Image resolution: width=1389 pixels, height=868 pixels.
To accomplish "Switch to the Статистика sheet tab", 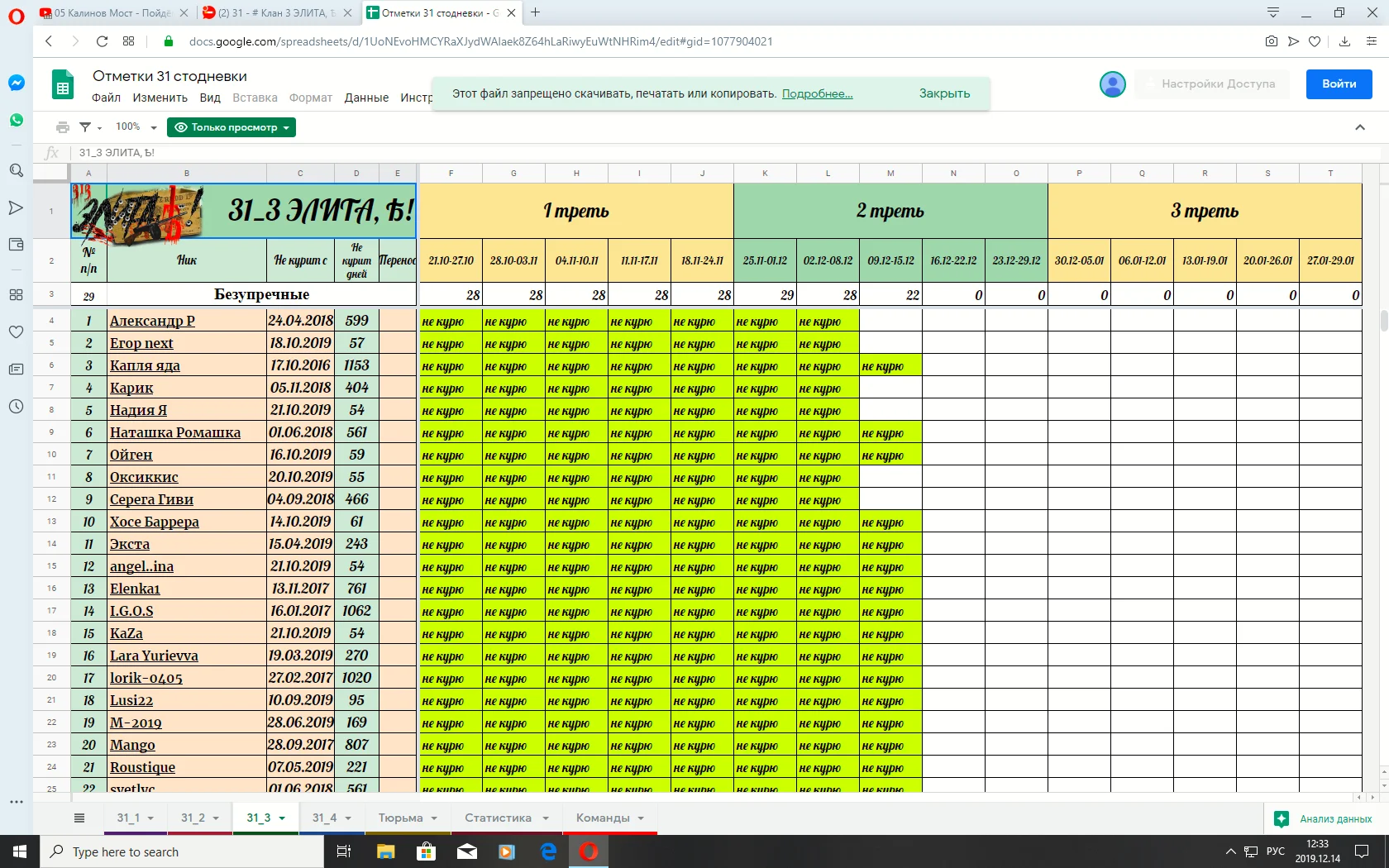I will (499, 818).
